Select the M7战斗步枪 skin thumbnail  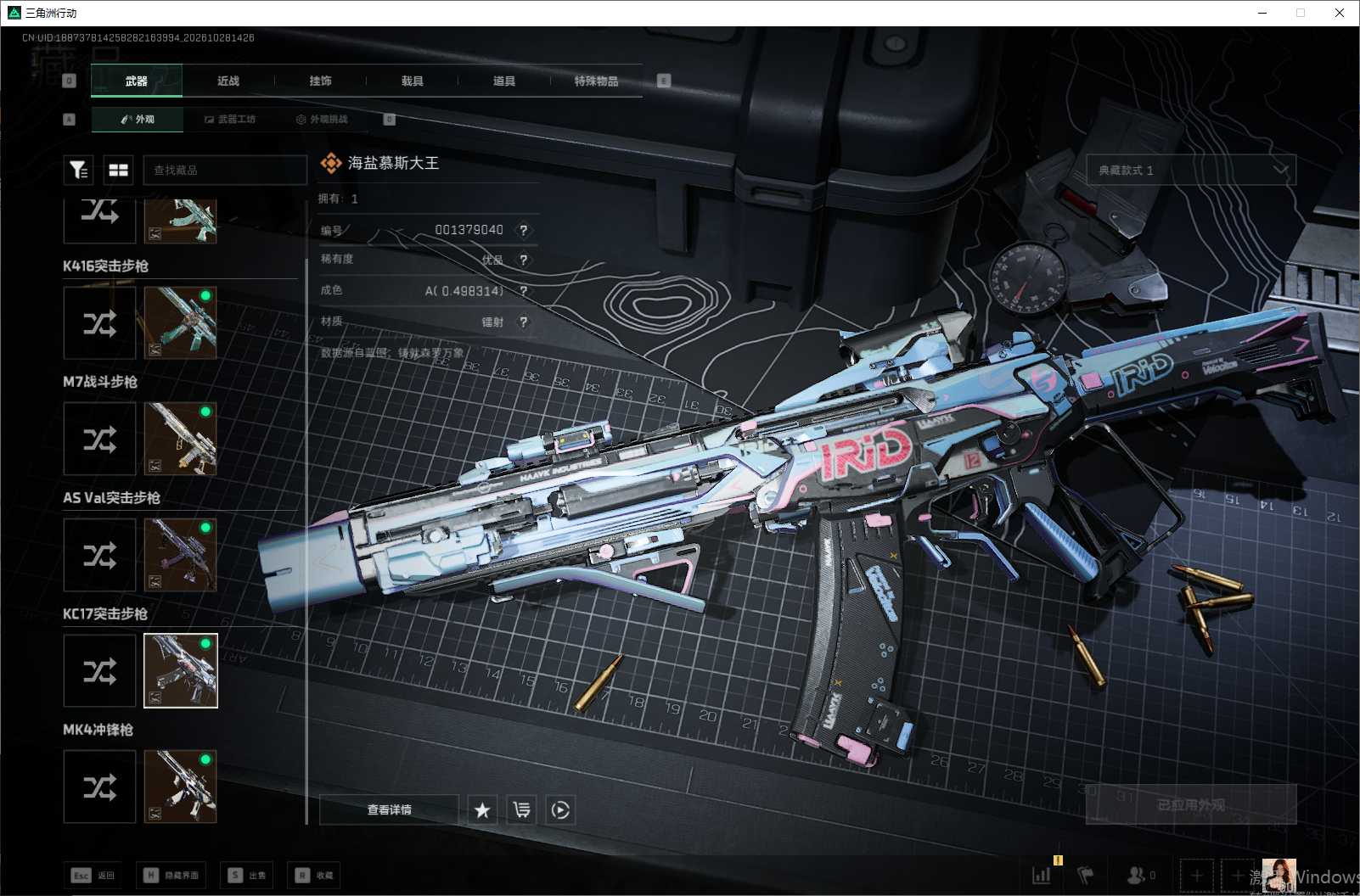point(180,439)
